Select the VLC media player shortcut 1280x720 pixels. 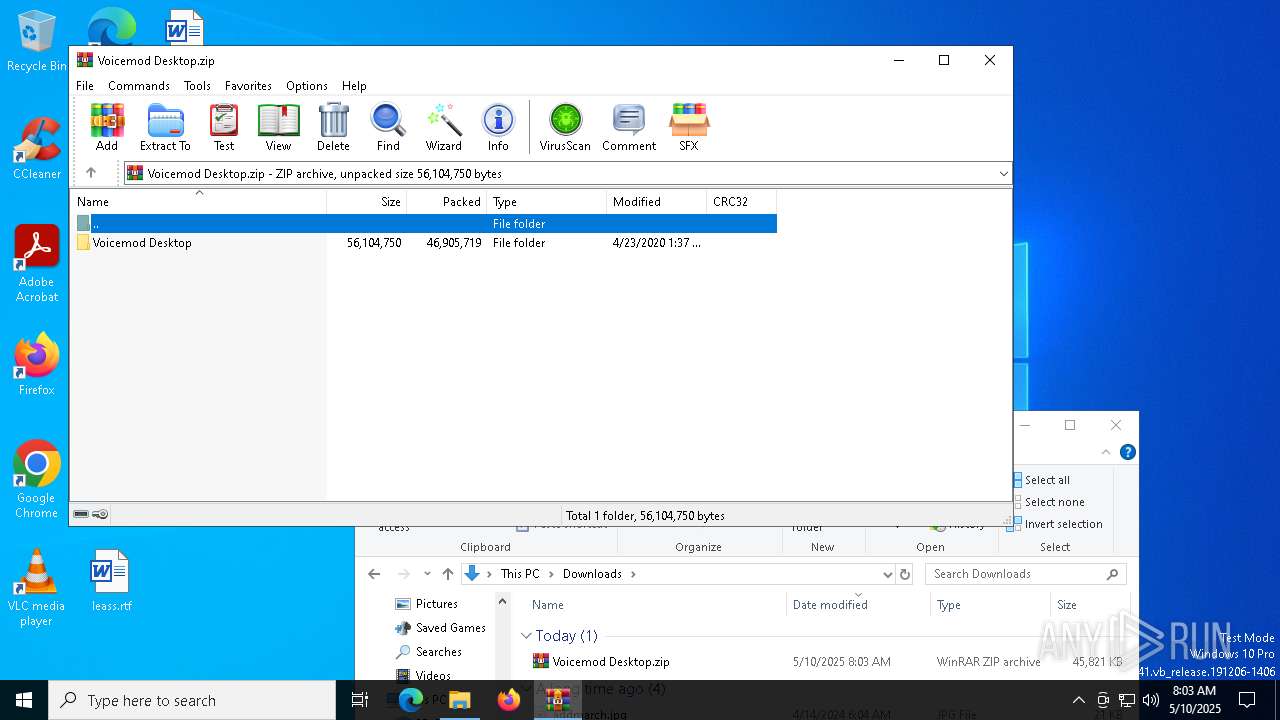point(37,588)
